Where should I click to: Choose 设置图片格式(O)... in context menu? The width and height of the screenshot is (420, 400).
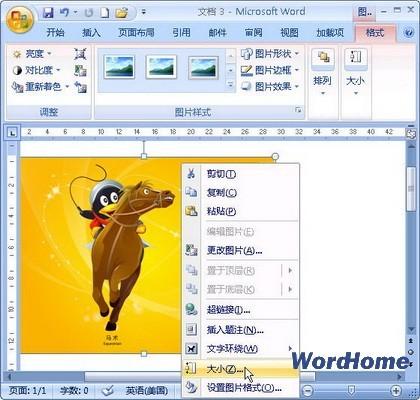pyautogui.click(x=240, y=388)
